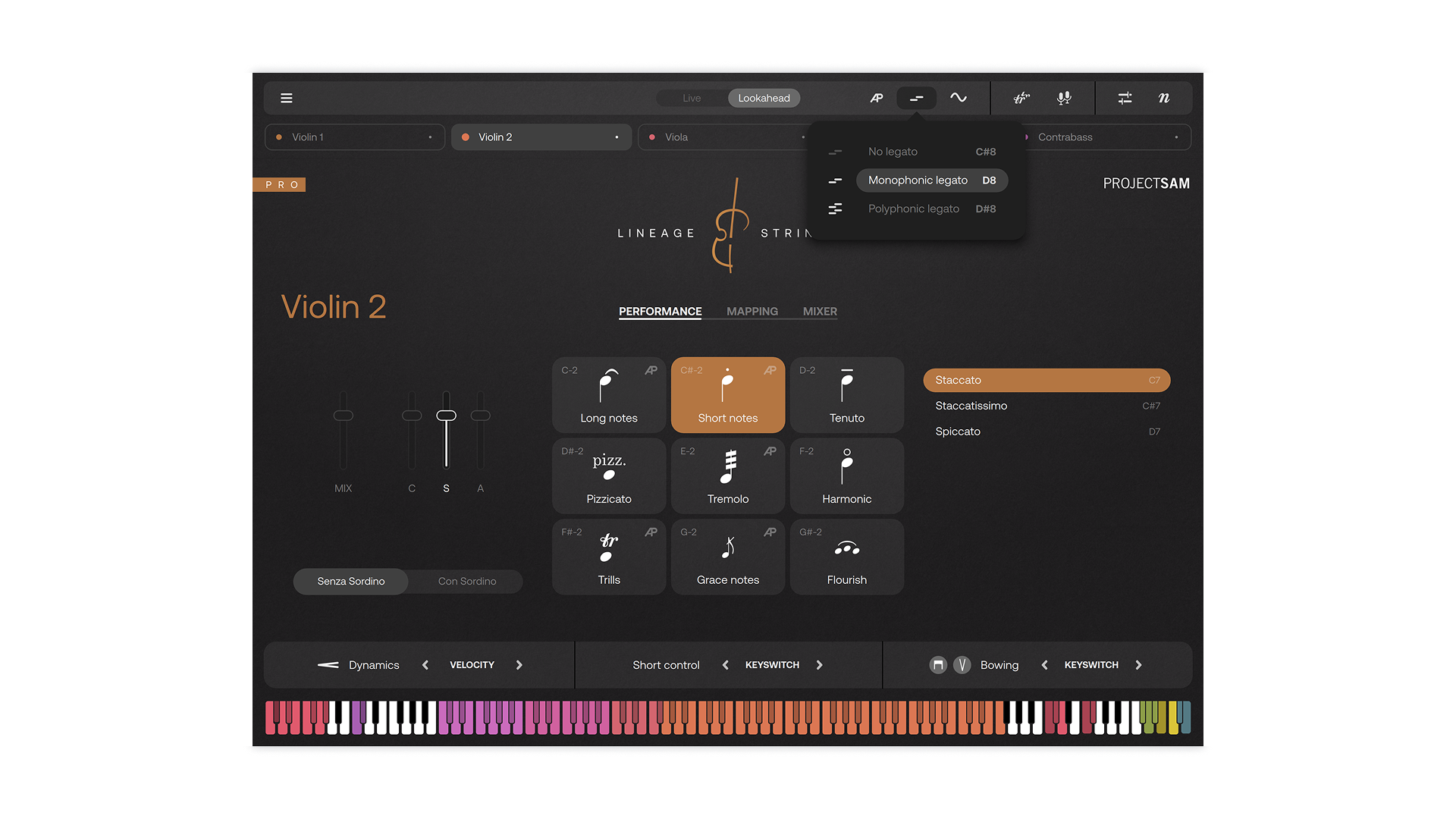1456x819 pixels.
Task: Select the Trills articulation tile
Action: [x=609, y=557]
